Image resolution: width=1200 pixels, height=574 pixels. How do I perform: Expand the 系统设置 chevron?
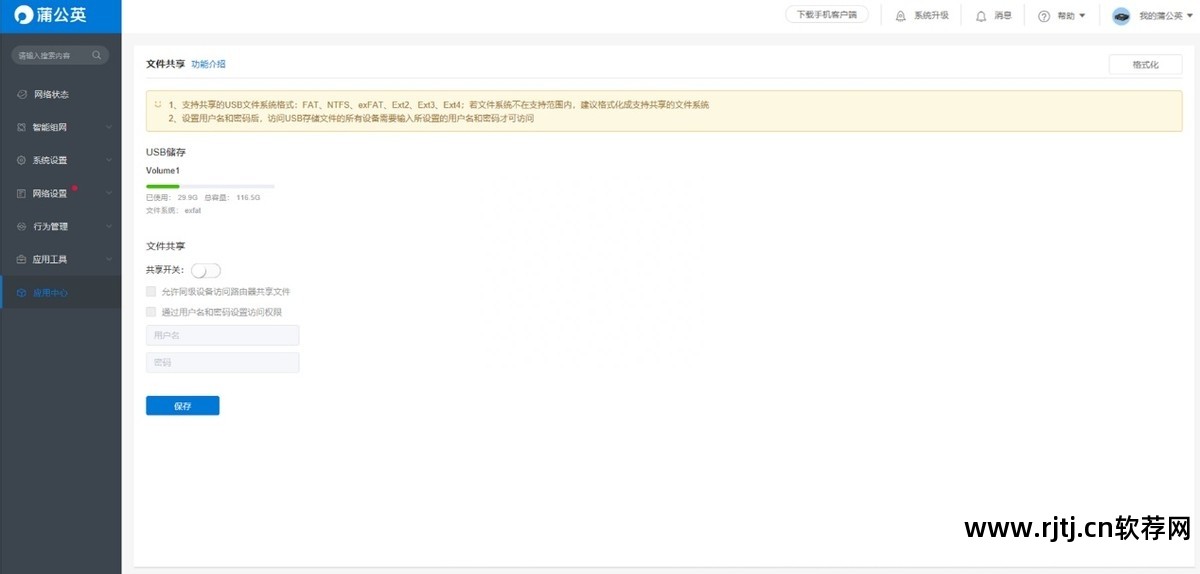point(108,160)
